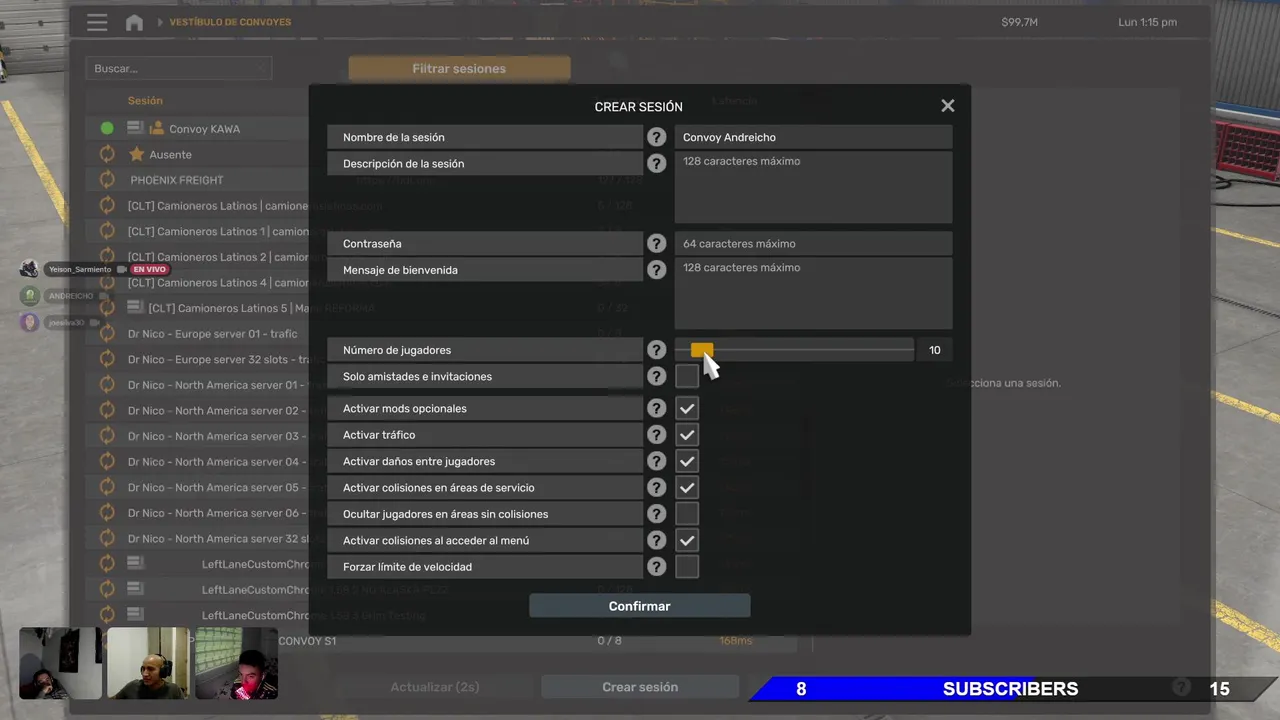Open help for Número de jugadores

pyautogui.click(x=656, y=350)
